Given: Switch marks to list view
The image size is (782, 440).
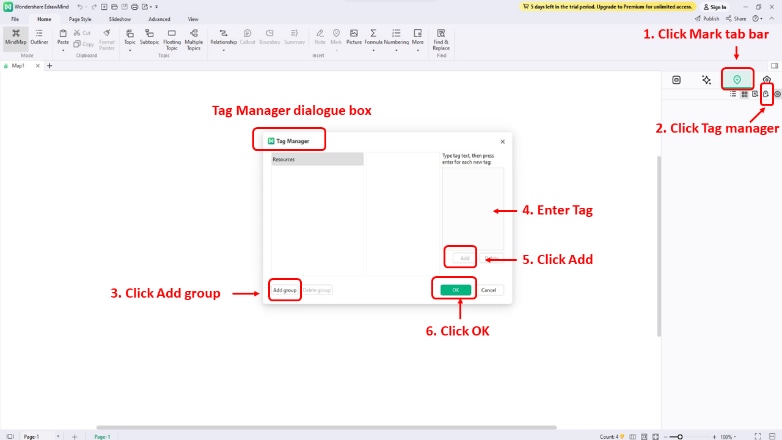Looking at the screenshot, I should click(733, 94).
